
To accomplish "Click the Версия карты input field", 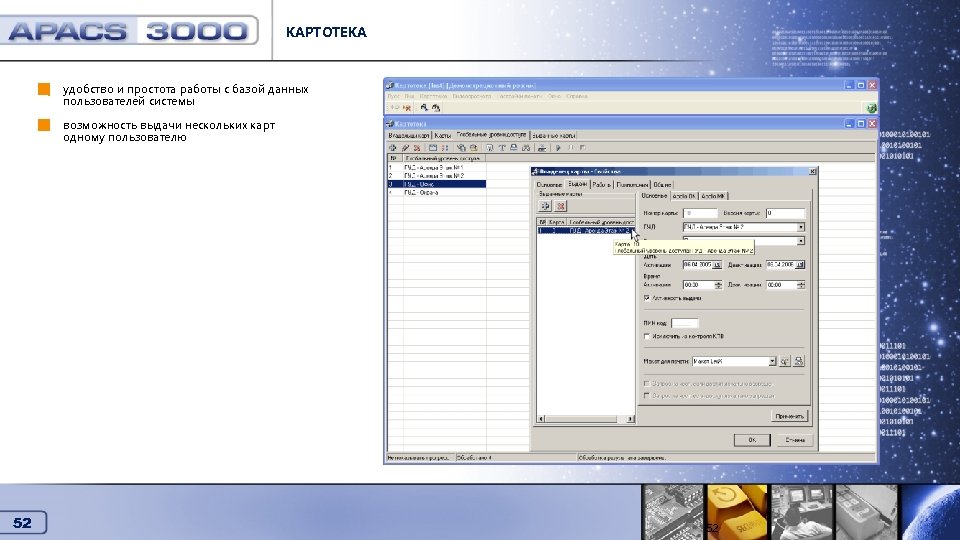I will coord(785,213).
